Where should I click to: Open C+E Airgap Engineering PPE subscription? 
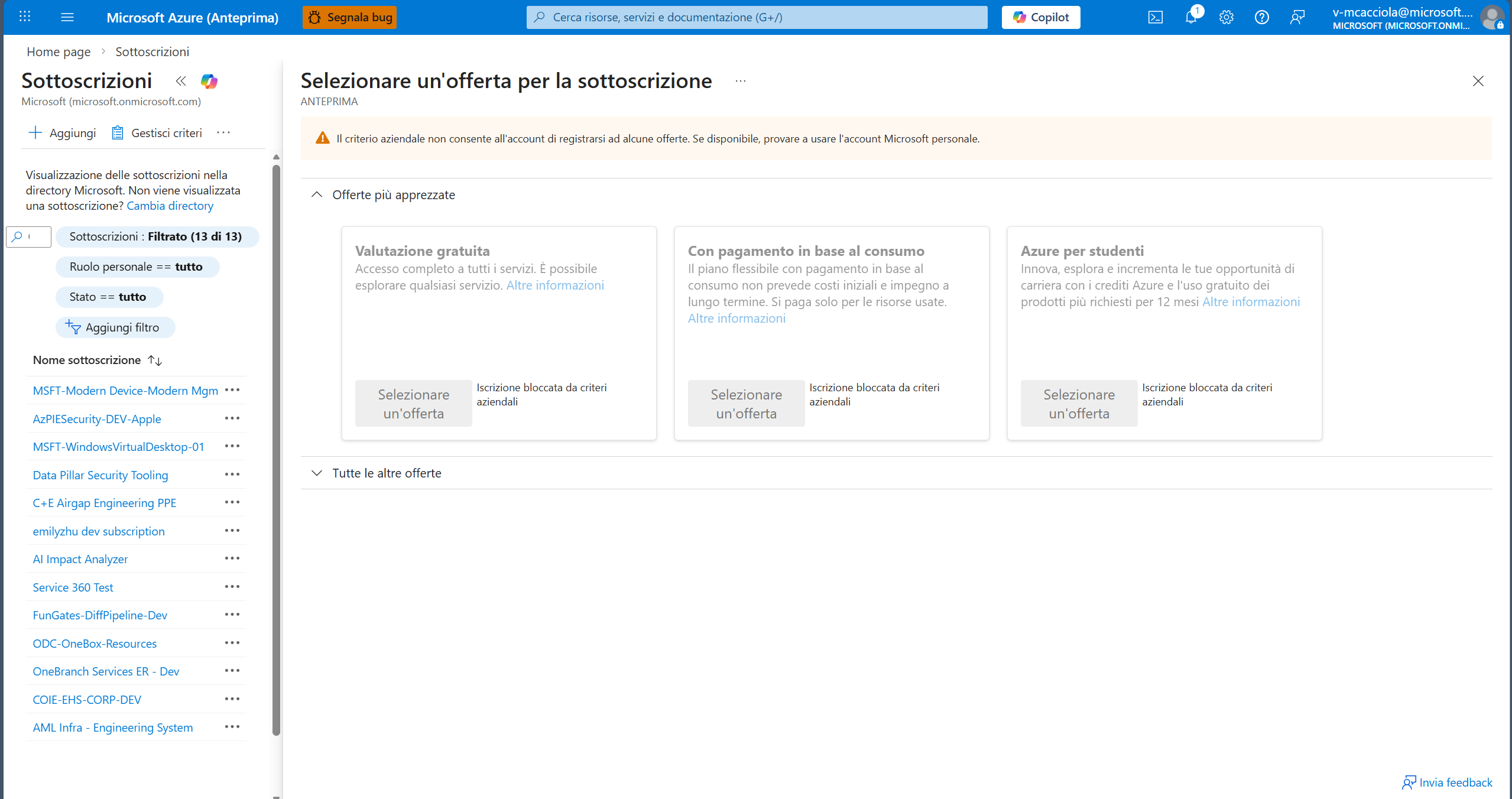(x=105, y=503)
